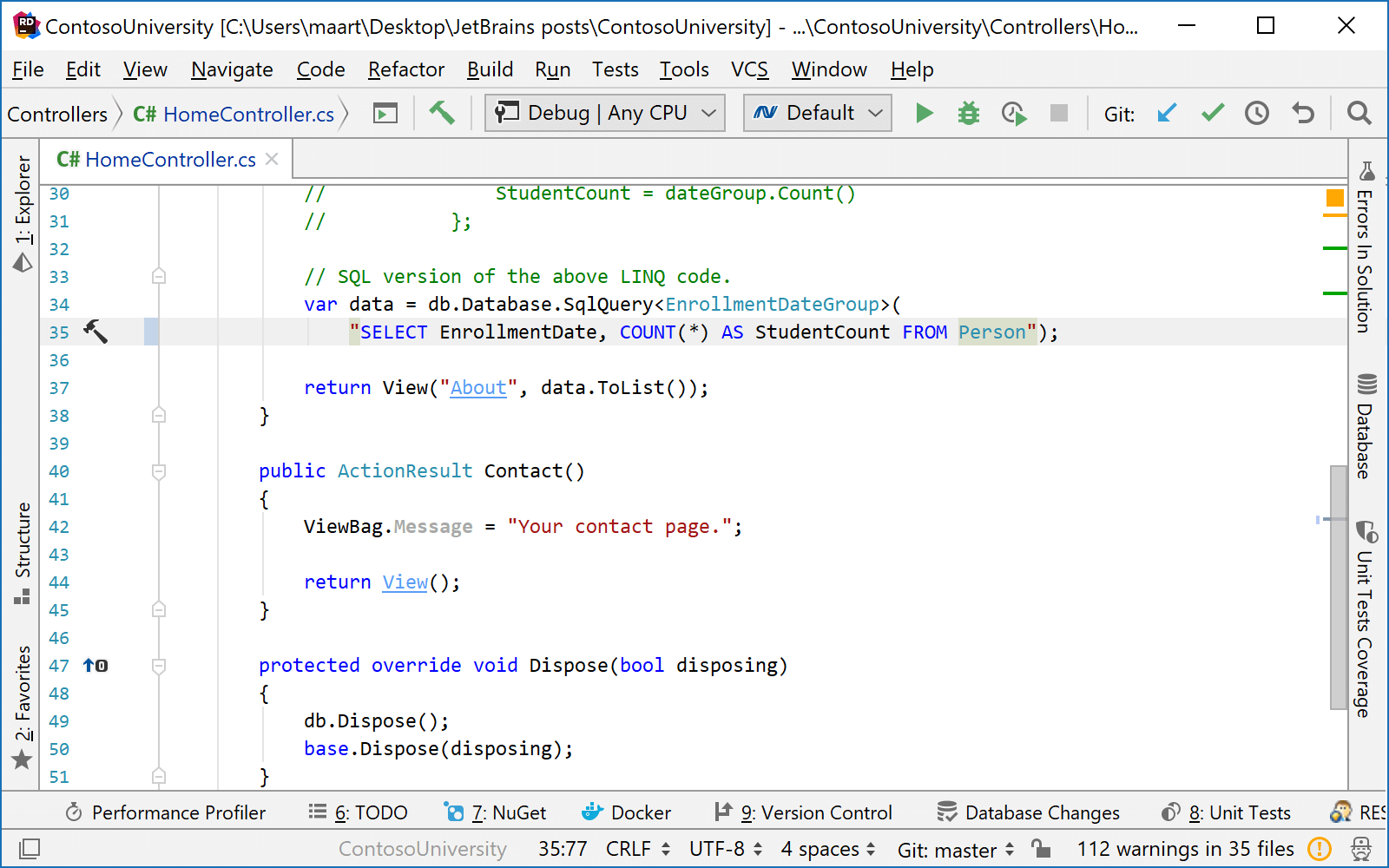Open the Refactor menu

click(x=405, y=69)
